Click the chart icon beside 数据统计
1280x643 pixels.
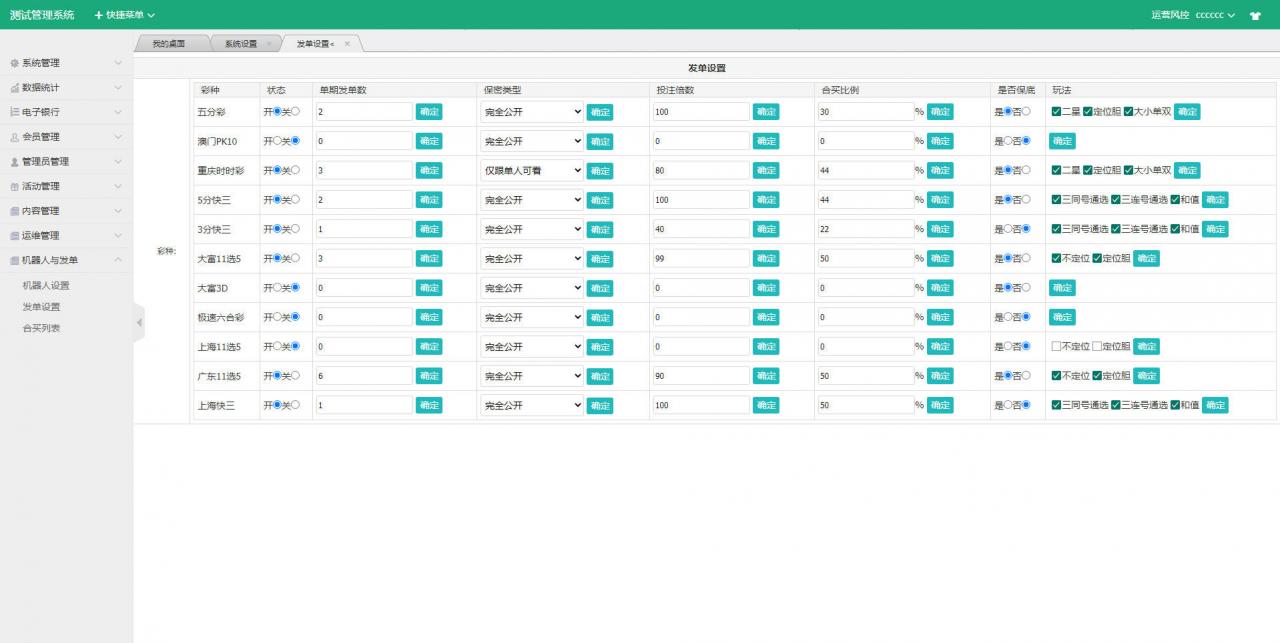[x=14, y=88]
